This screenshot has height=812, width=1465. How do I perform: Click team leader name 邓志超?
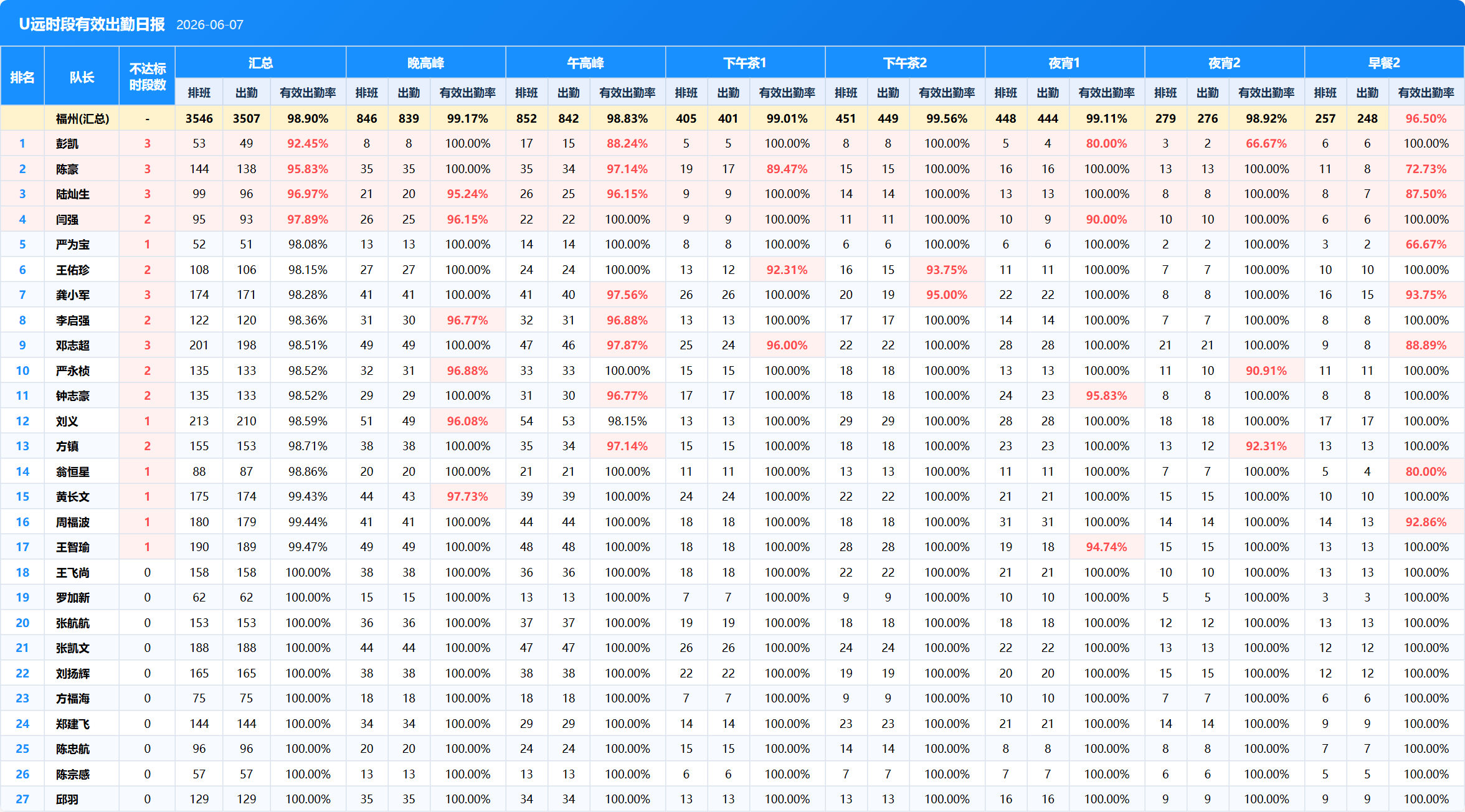[x=73, y=346]
